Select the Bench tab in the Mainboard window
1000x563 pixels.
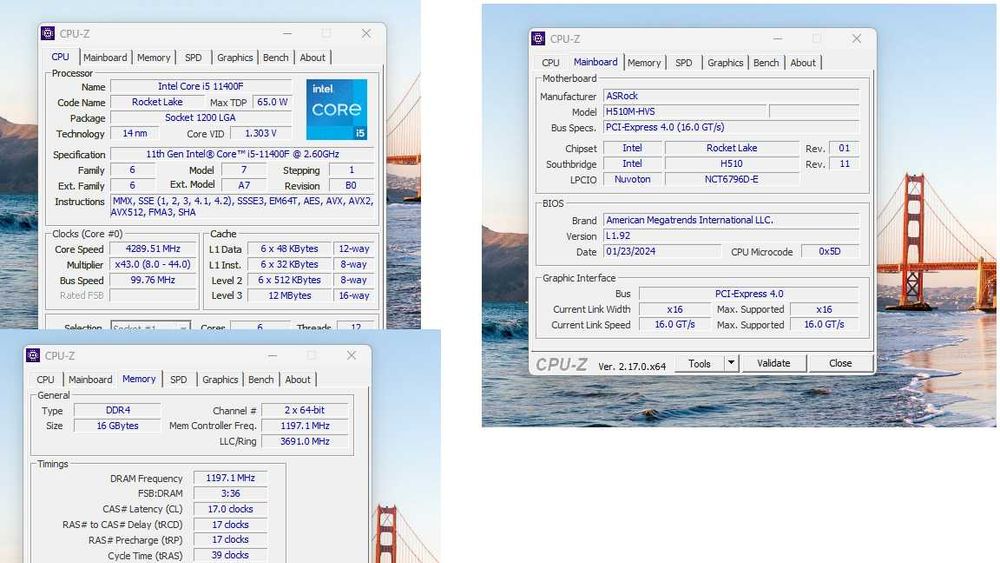point(766,62)
